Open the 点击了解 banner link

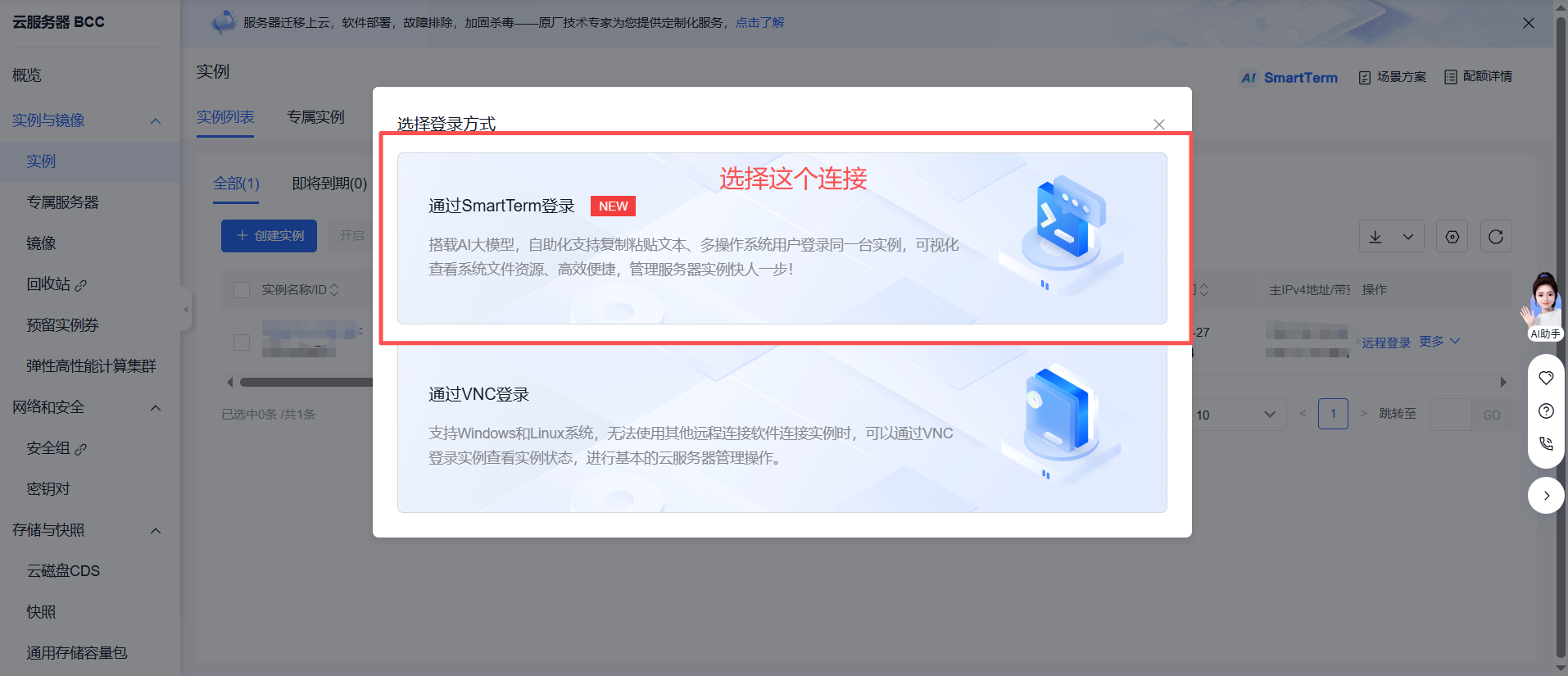(x=759, y=23)
